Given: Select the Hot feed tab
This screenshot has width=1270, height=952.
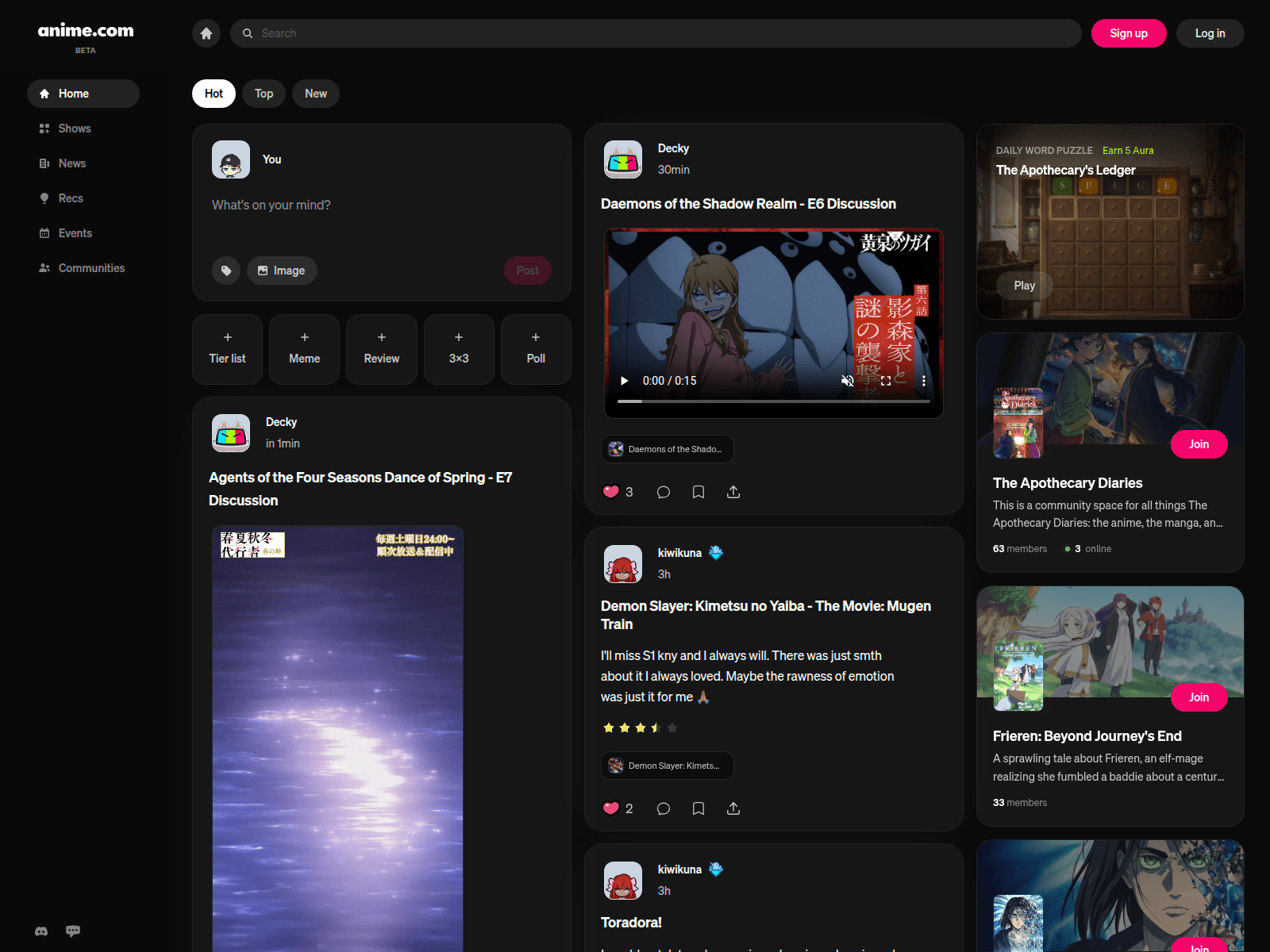Looking at the screenshot, I should (214, 94).
